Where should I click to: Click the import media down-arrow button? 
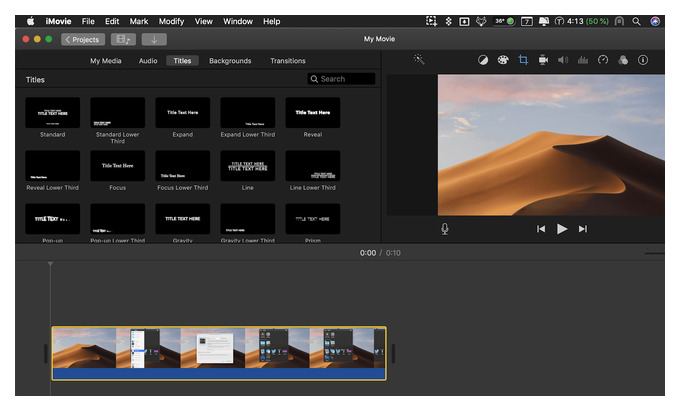(x=154, y=39)
